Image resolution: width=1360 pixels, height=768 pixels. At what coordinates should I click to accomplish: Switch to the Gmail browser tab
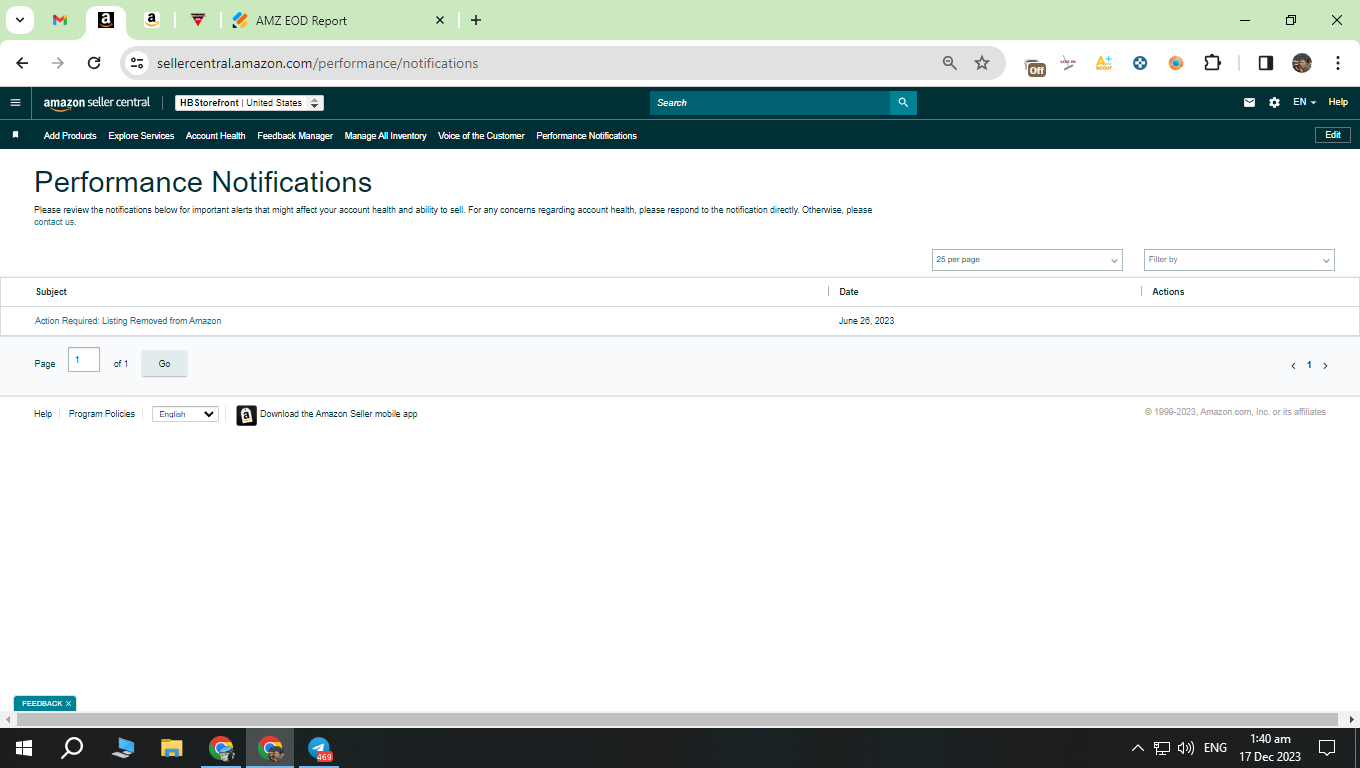pyautogui.click(x=60, y=20)
